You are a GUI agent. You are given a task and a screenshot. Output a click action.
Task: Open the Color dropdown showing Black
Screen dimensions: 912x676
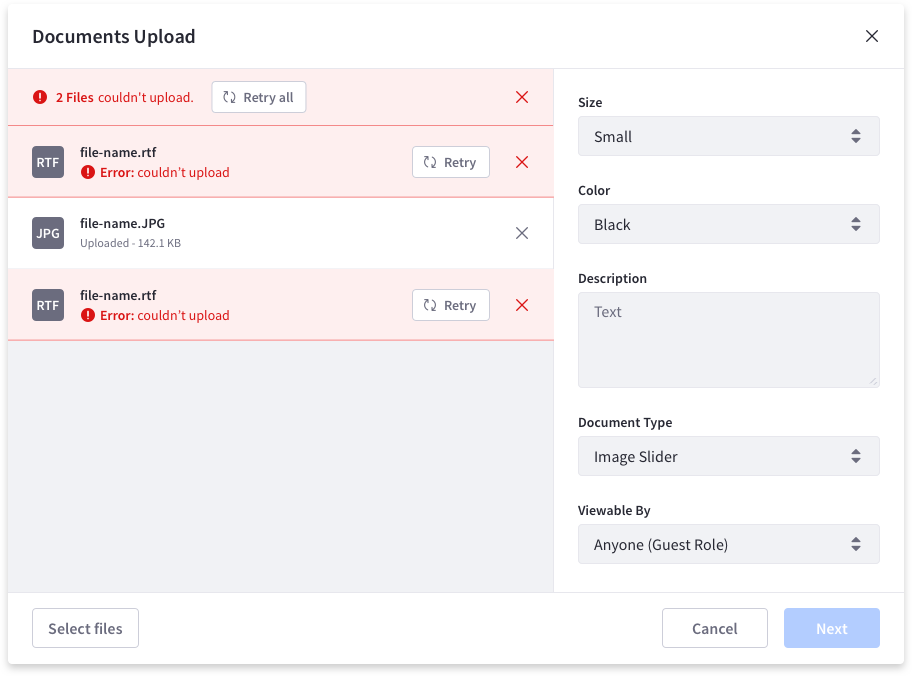[728, 224]
